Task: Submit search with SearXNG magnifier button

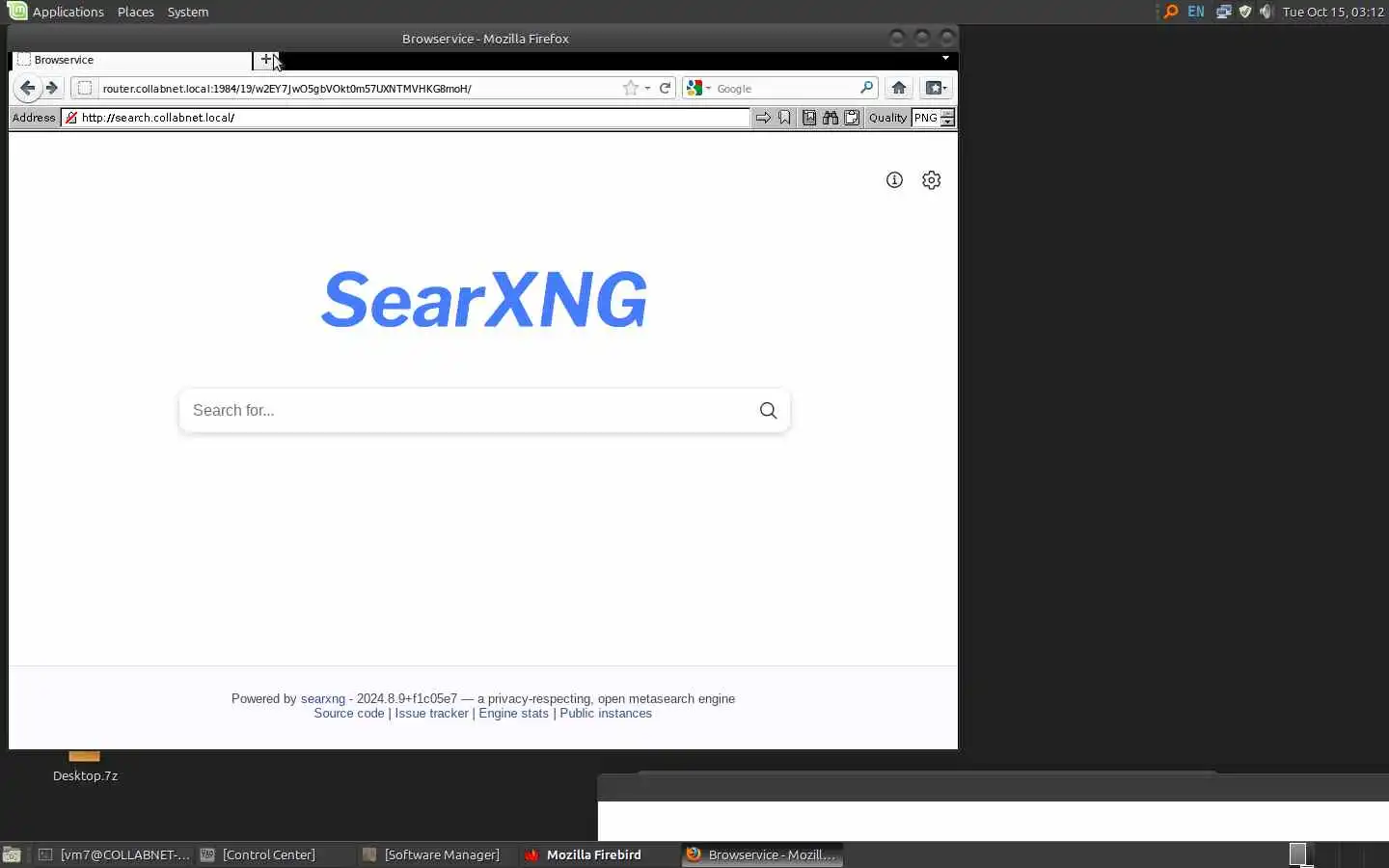Action: point(768,411)
